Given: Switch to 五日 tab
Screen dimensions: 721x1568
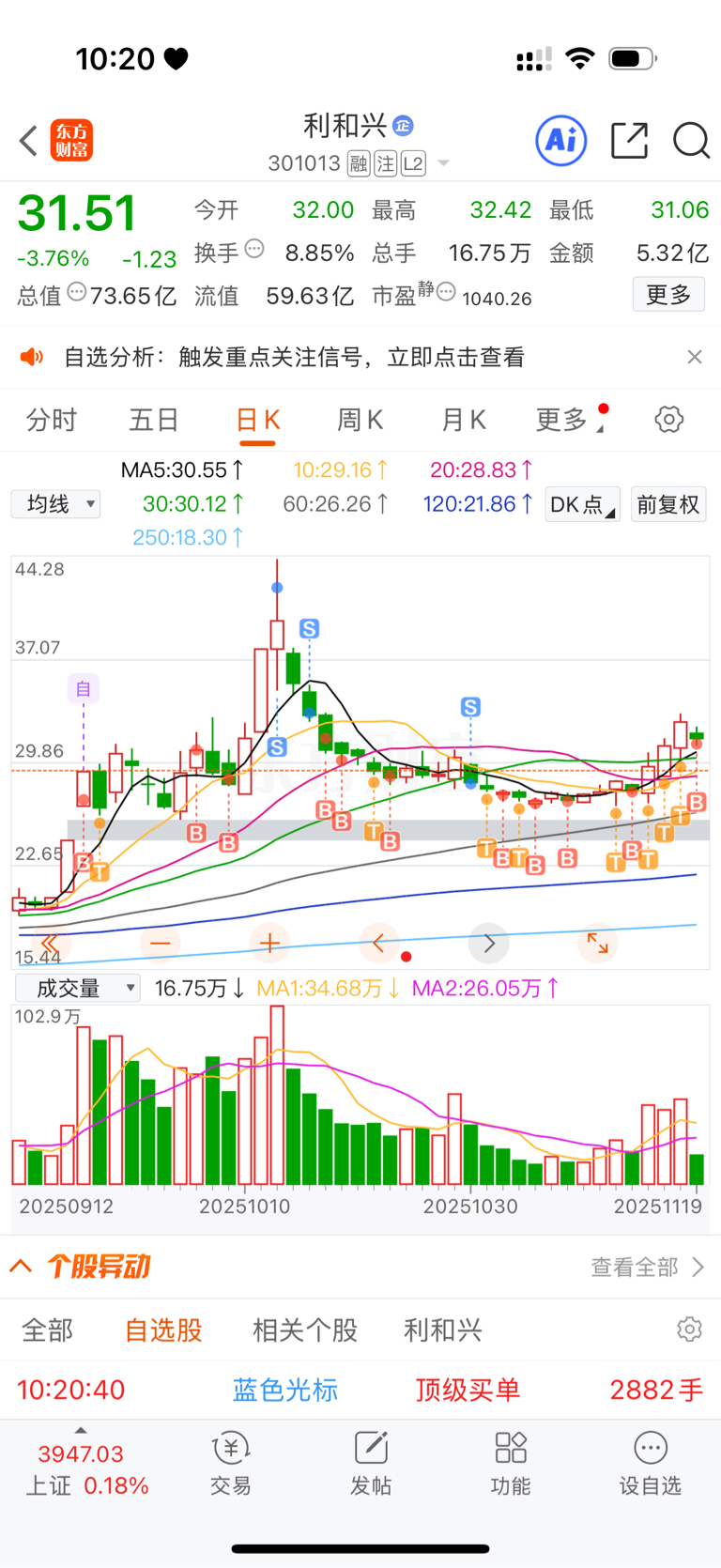Looking at the screenshot, I should (x=154, y=419).
